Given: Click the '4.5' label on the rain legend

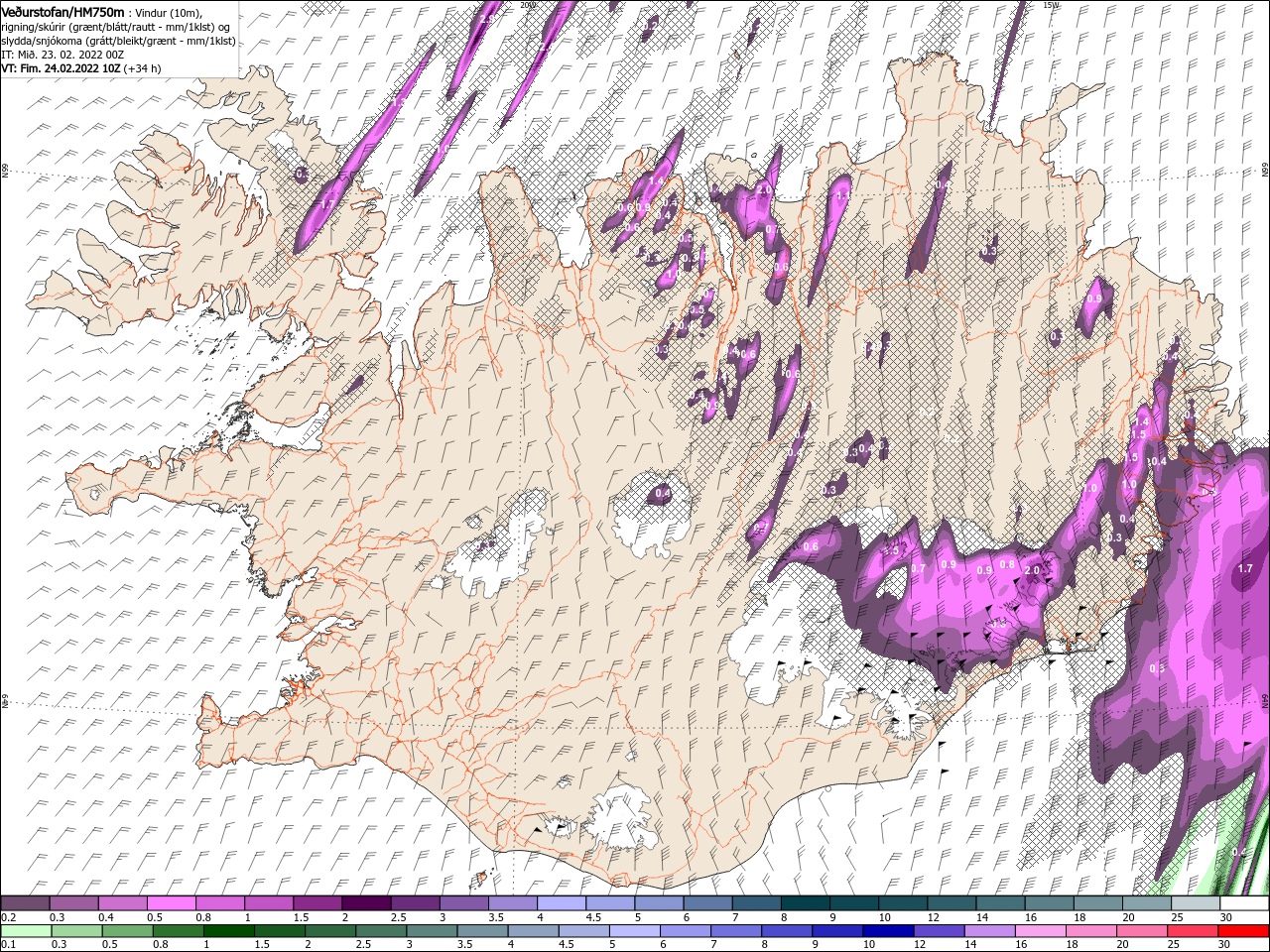Looking at the screenshot, I should click(567, 945).
